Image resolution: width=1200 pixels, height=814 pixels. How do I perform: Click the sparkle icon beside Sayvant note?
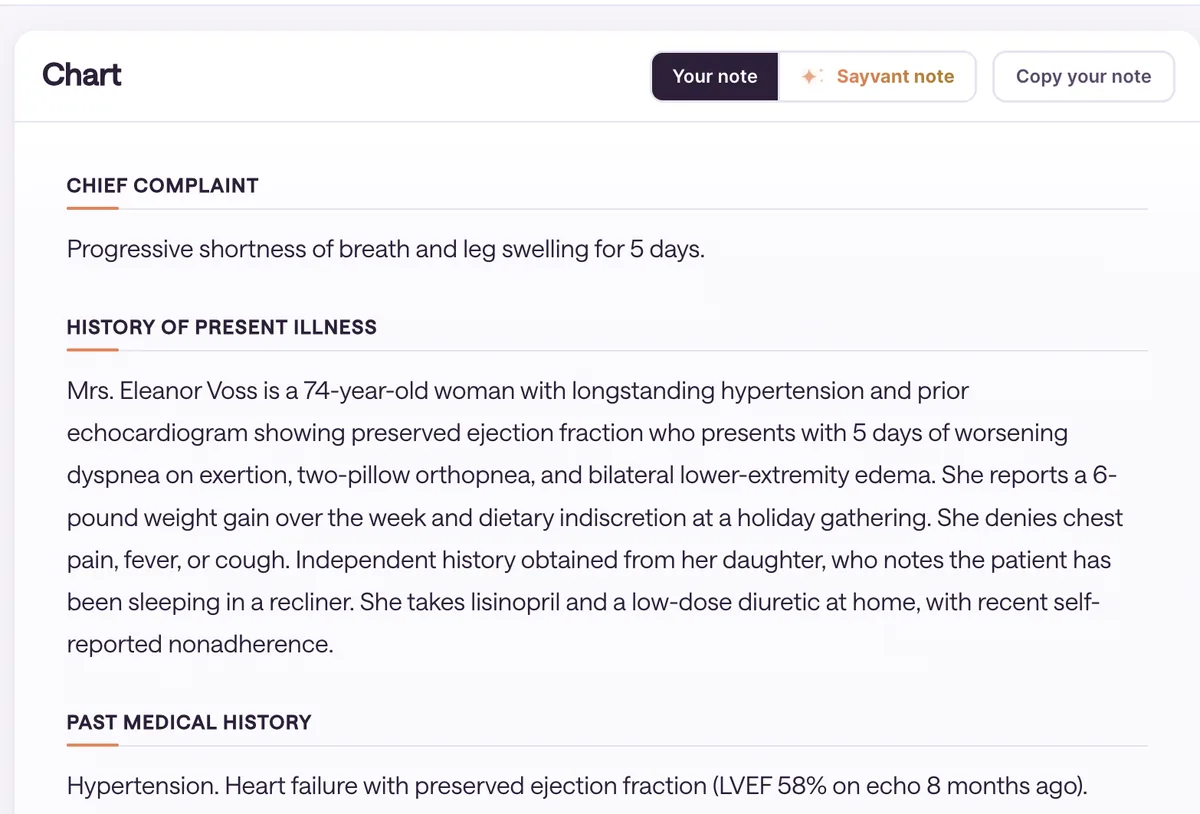[812, 76]
